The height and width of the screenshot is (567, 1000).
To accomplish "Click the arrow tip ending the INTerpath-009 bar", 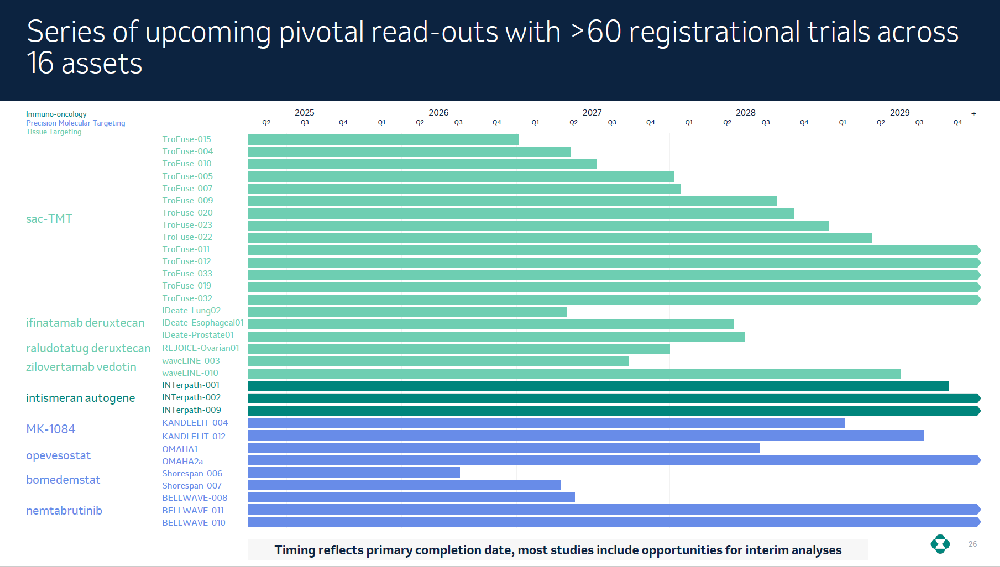I will click(x=977, y=410).
